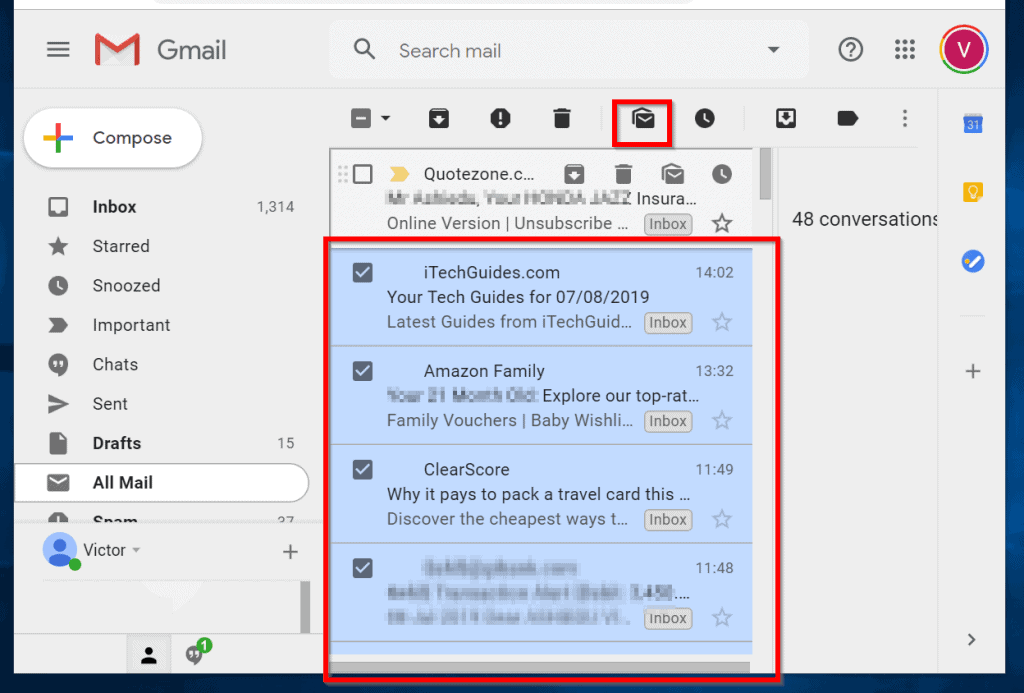Select All Mail folder
1024x693 pixels.
(x=161, y=483)
